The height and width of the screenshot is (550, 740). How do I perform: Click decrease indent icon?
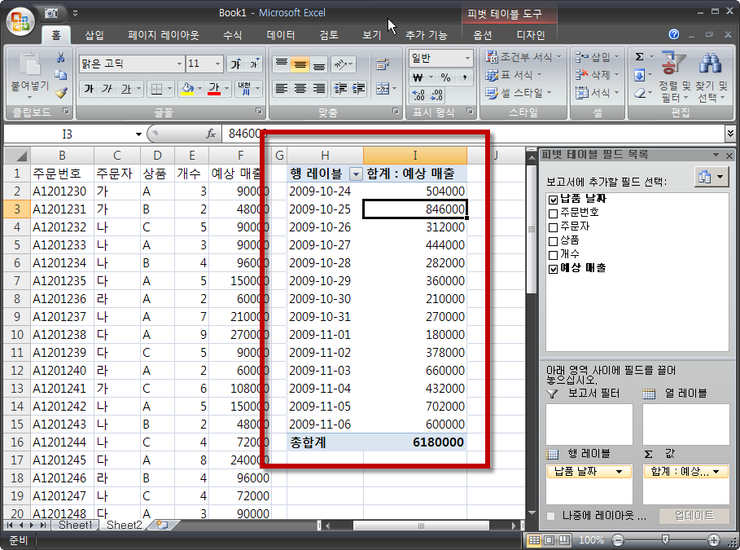point(340,88)
